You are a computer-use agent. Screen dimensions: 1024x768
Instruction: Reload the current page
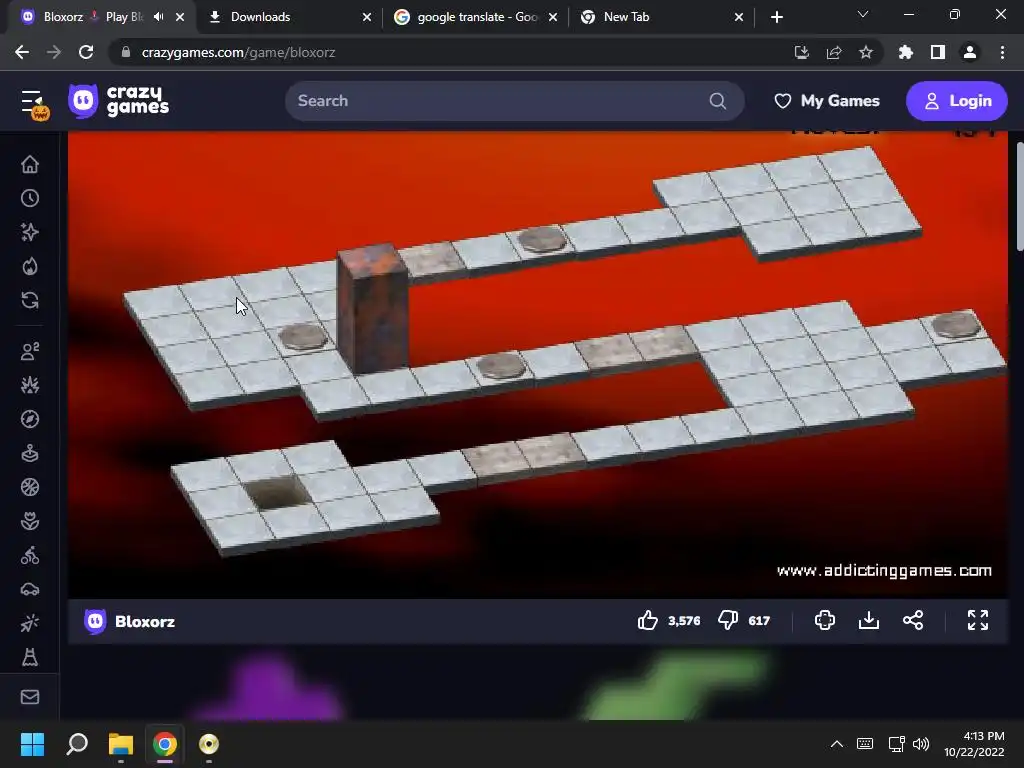tap(86, 52)
